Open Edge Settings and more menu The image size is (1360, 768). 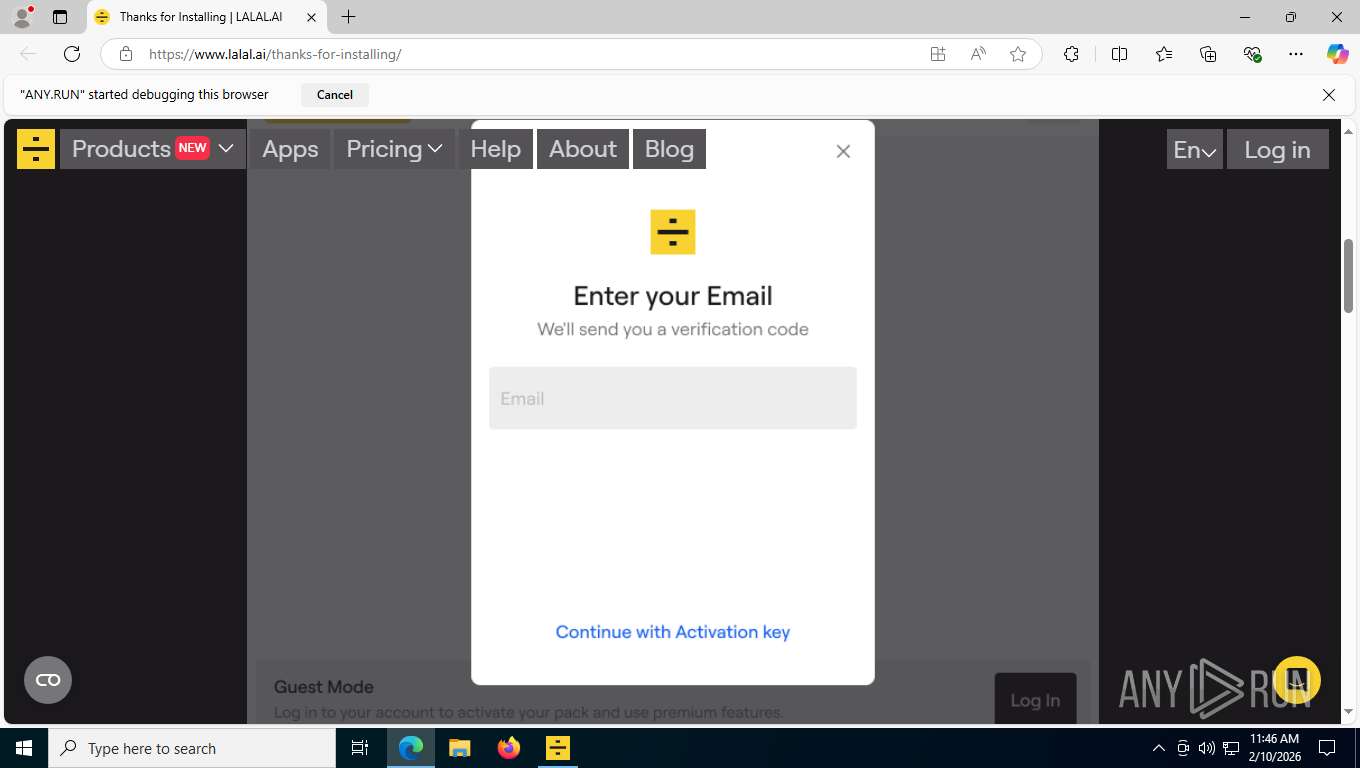point(1296,54)
